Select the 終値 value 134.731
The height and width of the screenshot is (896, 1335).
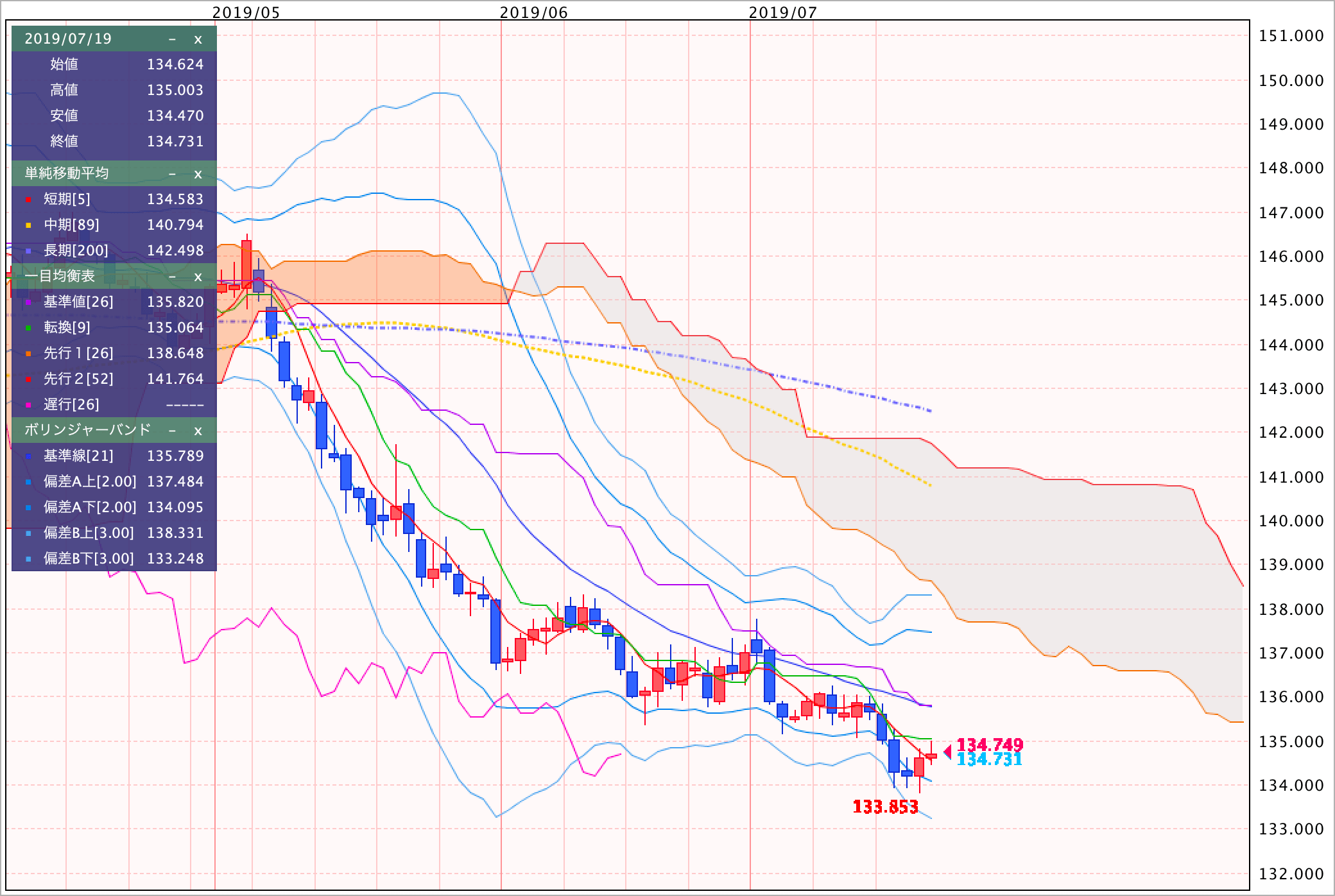[175, 141]
